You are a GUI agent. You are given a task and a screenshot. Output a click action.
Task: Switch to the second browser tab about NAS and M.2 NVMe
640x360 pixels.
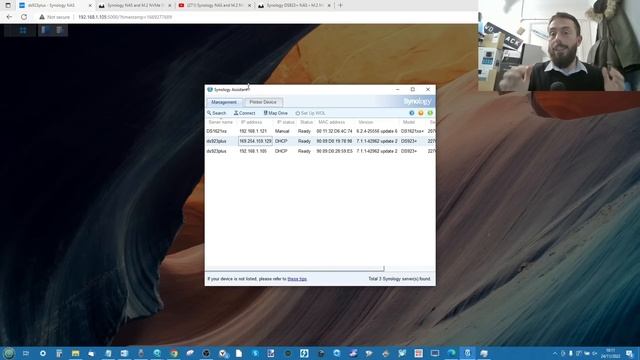[x=135, y=5]
